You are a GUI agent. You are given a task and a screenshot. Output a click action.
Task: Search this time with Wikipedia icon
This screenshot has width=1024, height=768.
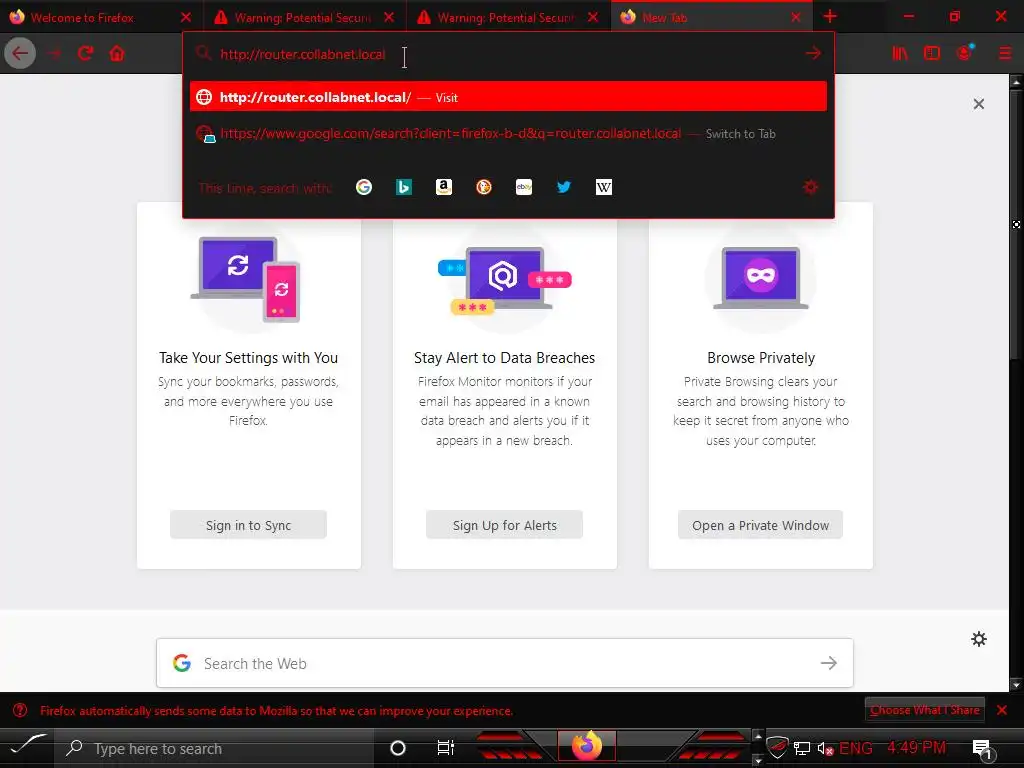coord(603,187)
